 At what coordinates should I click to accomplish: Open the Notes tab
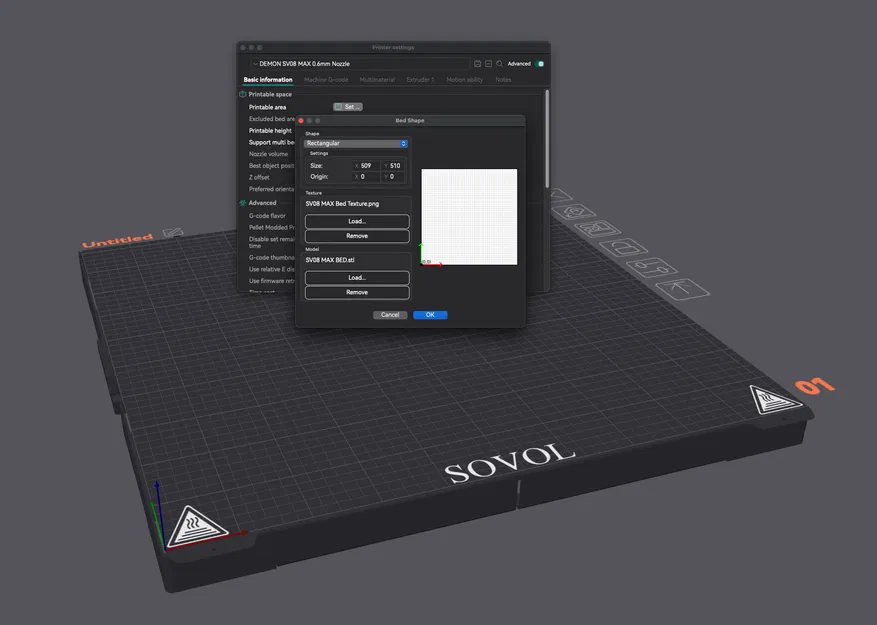(x=503, y=79)
